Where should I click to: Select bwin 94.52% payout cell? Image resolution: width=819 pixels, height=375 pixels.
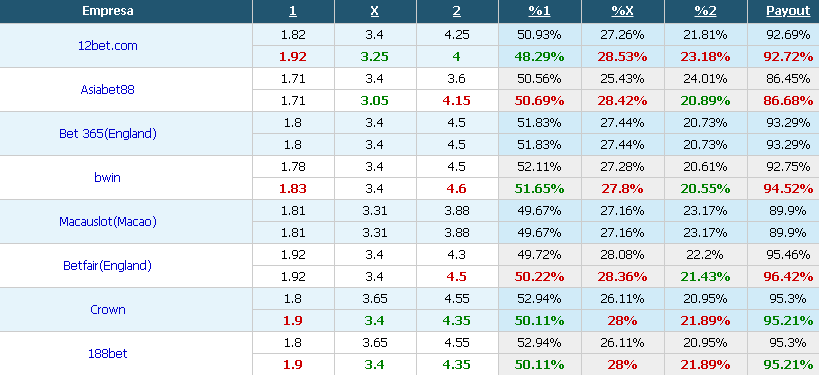tap(788, 189)
